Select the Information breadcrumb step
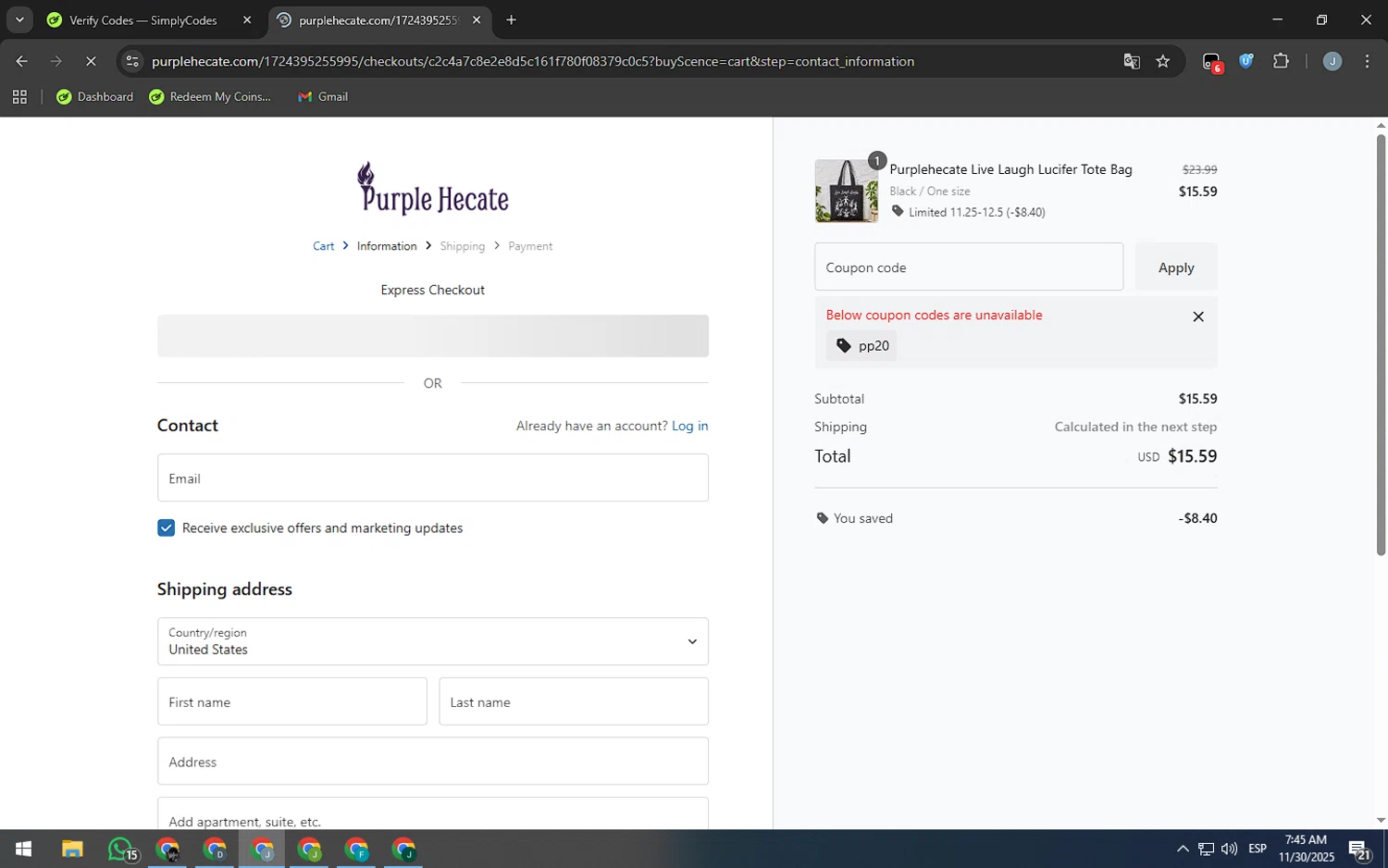Screen dimensions: 1388x868 click(387, 246)
